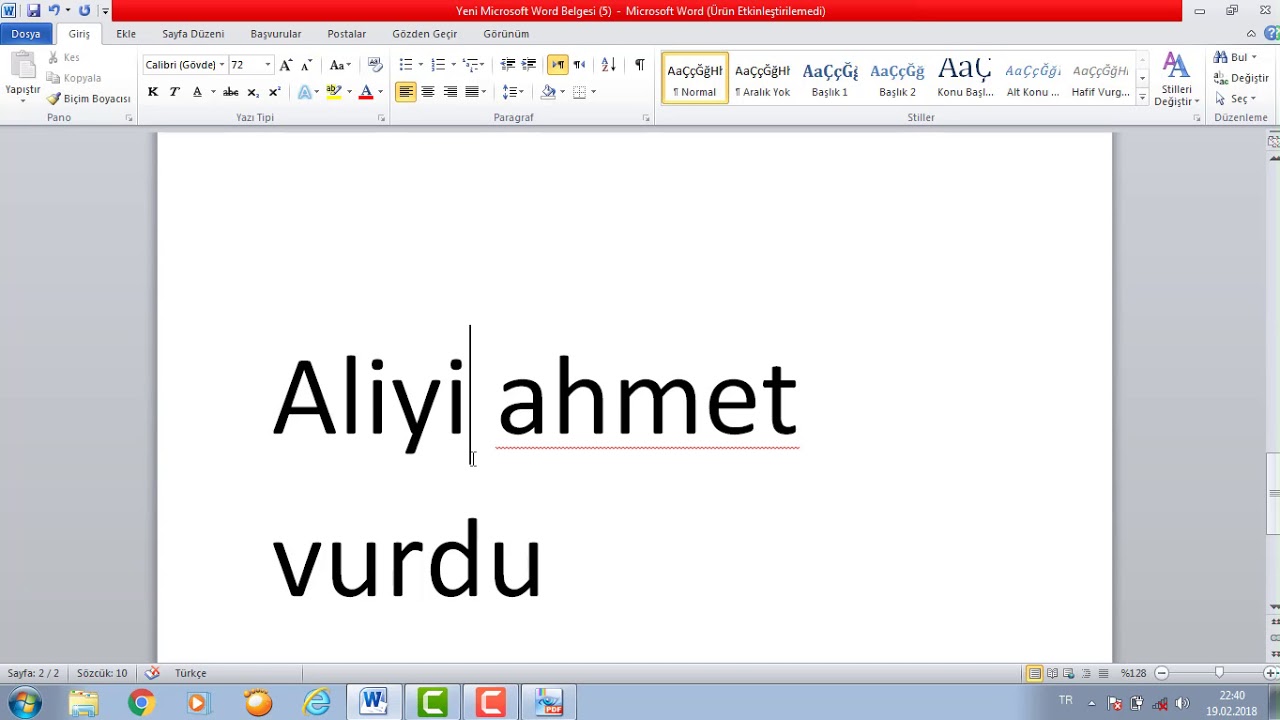Switch to full screen reading view
Image resolution: width=1280 pixels, height=720 pixels.
[1052, 674]
